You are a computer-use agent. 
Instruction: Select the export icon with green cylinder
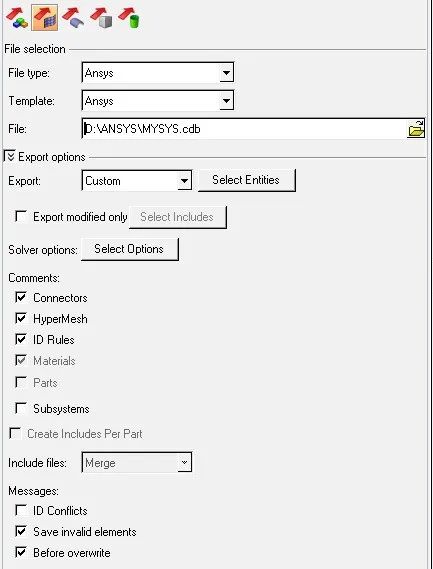pyautogui.click(x=129, y=18)
